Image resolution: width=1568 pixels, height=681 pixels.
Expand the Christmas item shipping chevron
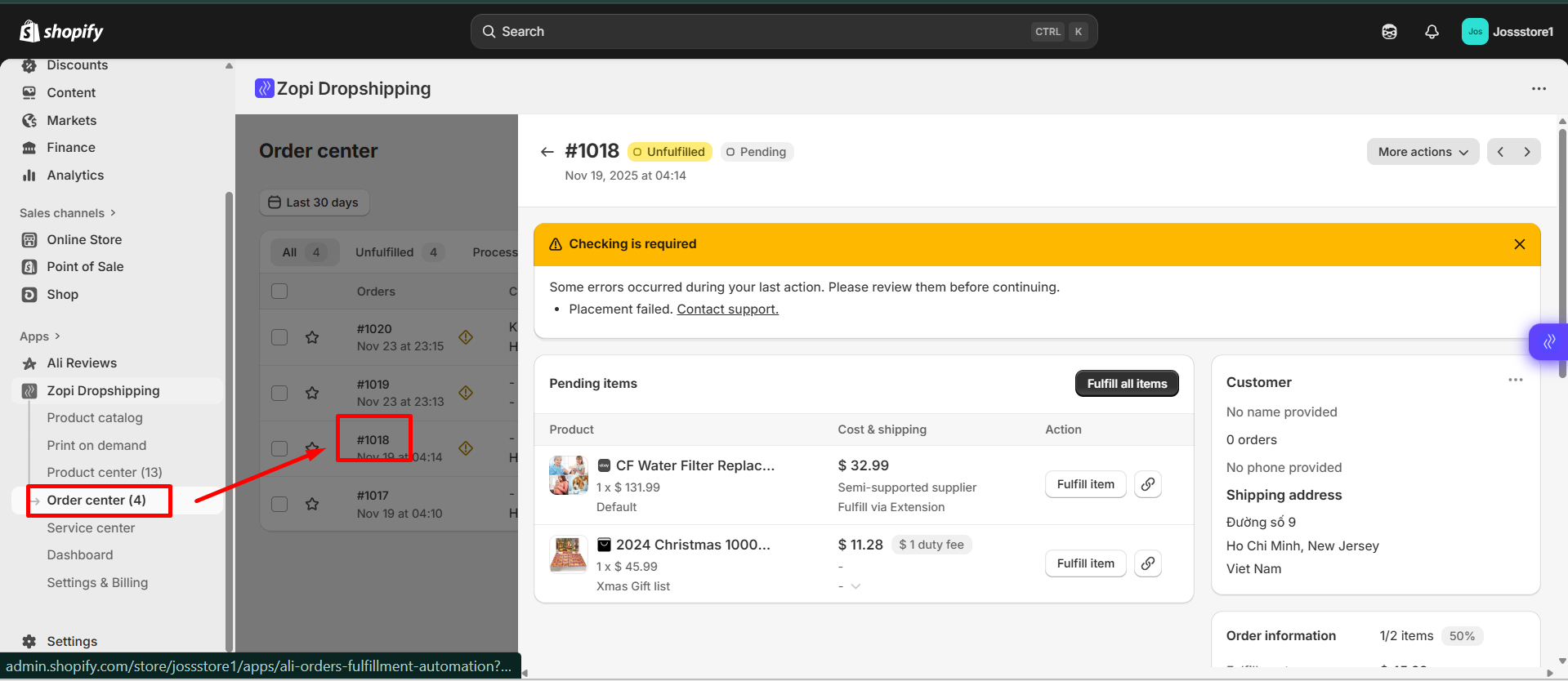tap(855, 586)
